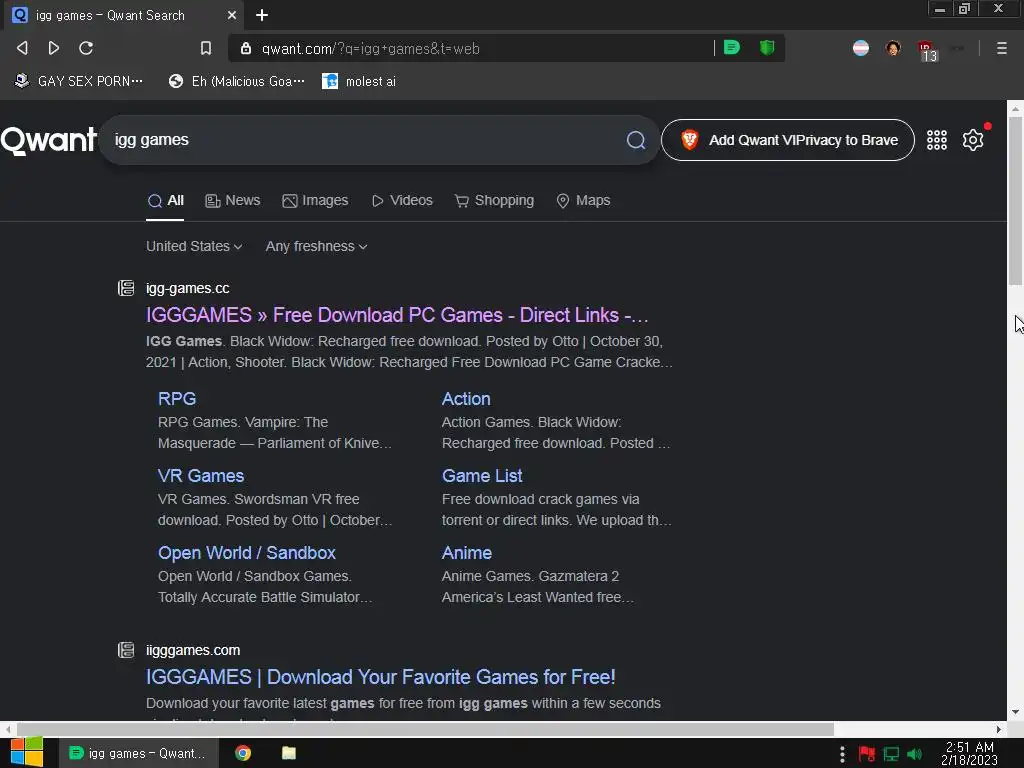Open the Open World / Sandbox sublink

point(247,552)
